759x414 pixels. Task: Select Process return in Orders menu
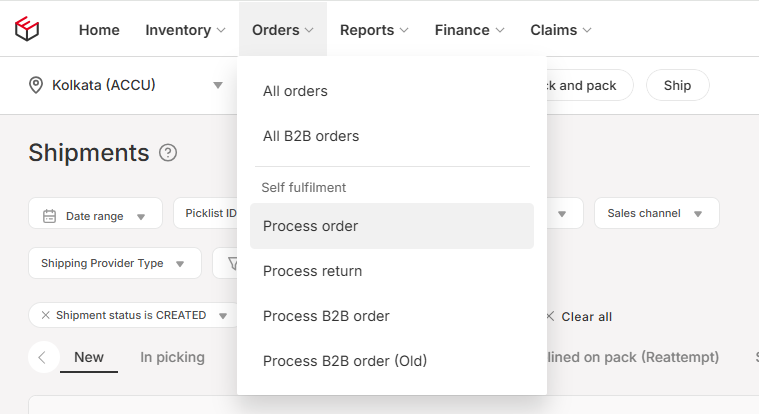(x=312, y=271)
